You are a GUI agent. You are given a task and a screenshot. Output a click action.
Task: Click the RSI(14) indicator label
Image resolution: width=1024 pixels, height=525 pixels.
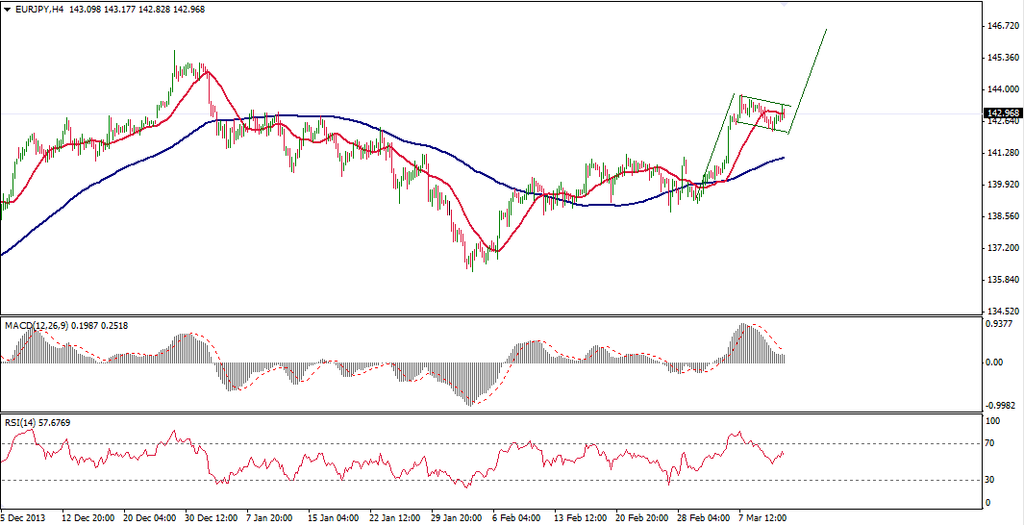22,423
